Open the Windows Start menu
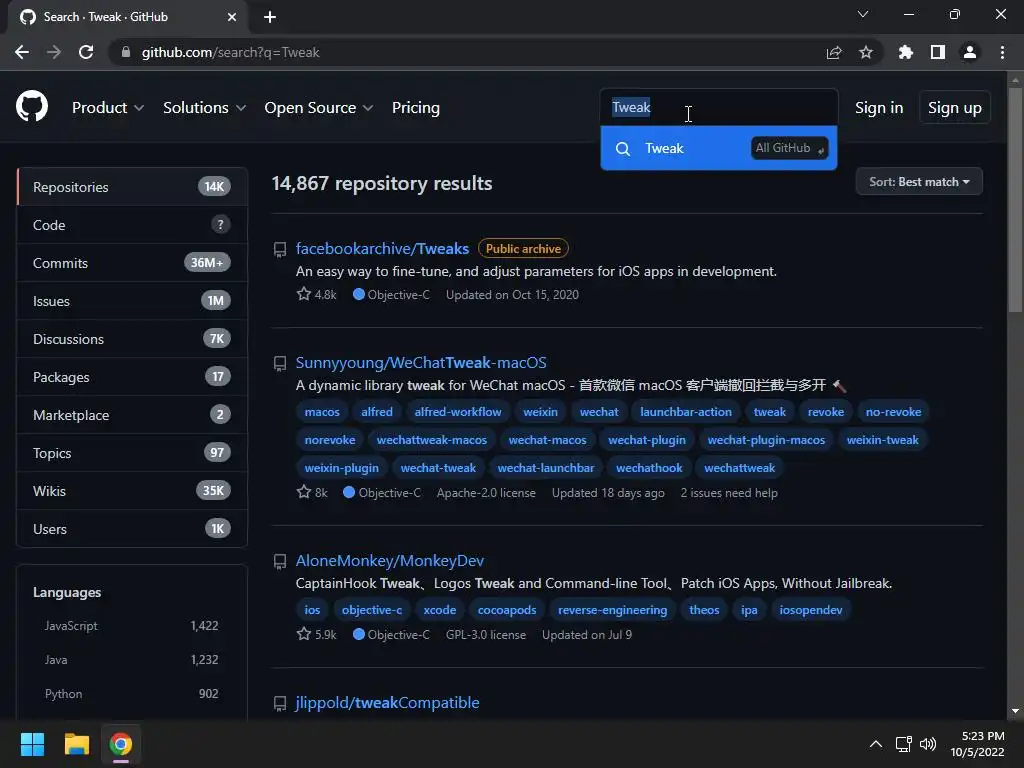 point(32,744)
